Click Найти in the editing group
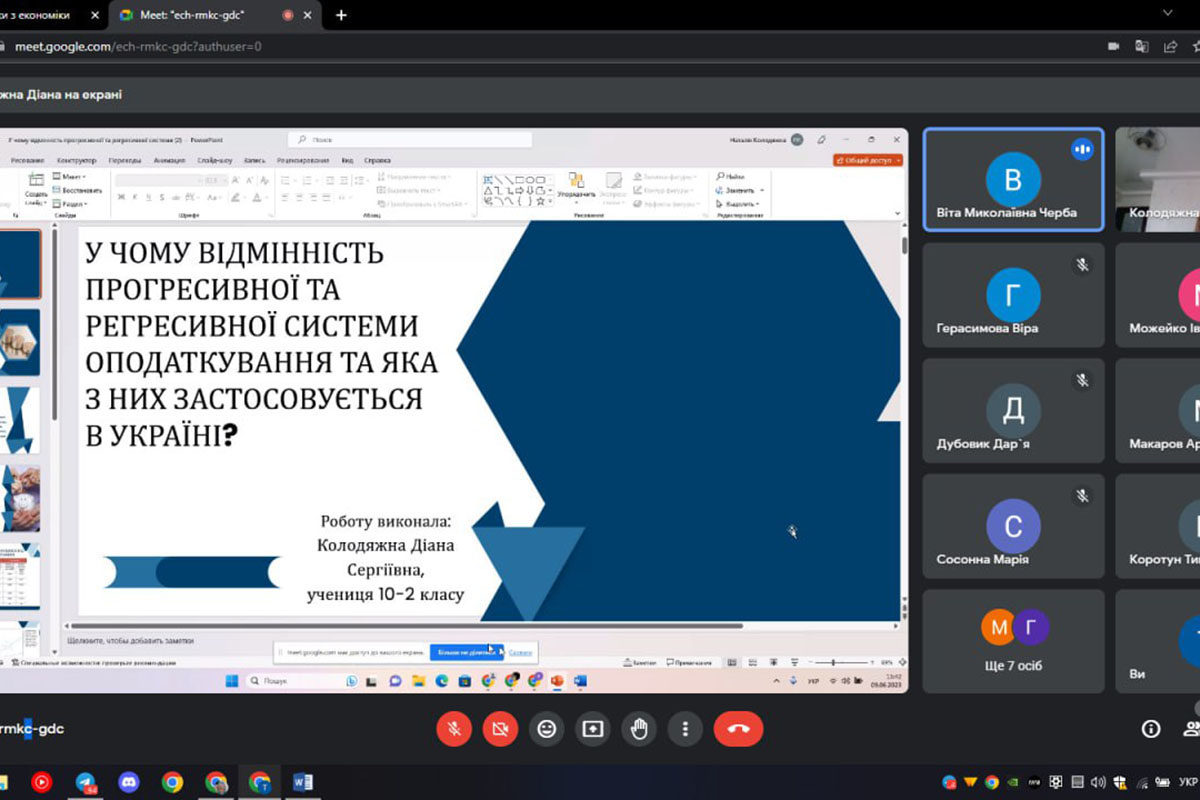Viewport: 1200px width, 800px height. coord(731,176)
